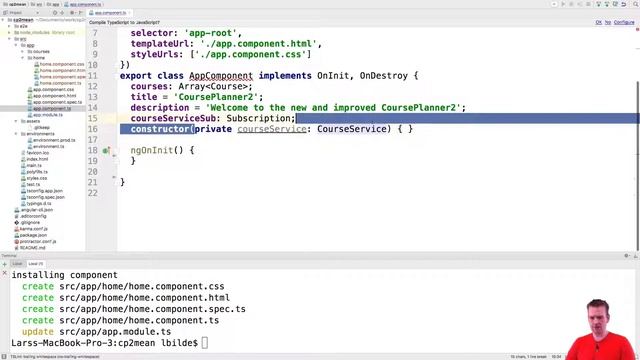The image size is (640, 360).
Task: Select app.component.spec.ts in project tree
Action: 55,102
